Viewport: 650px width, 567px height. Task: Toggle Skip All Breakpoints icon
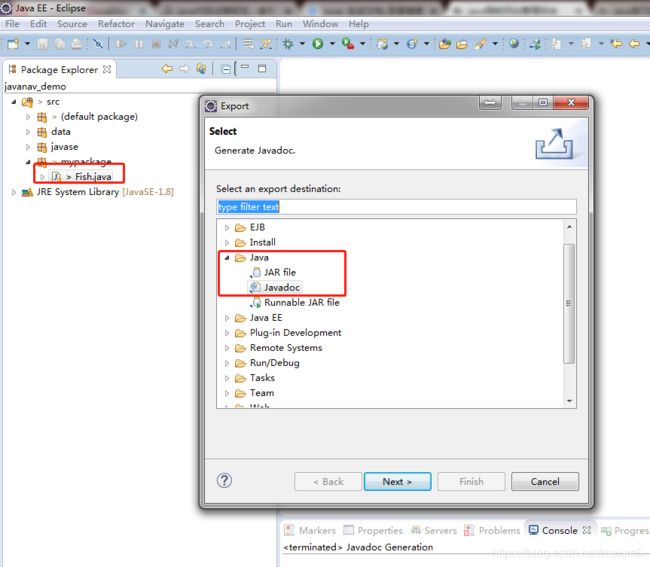coord(98,44)
